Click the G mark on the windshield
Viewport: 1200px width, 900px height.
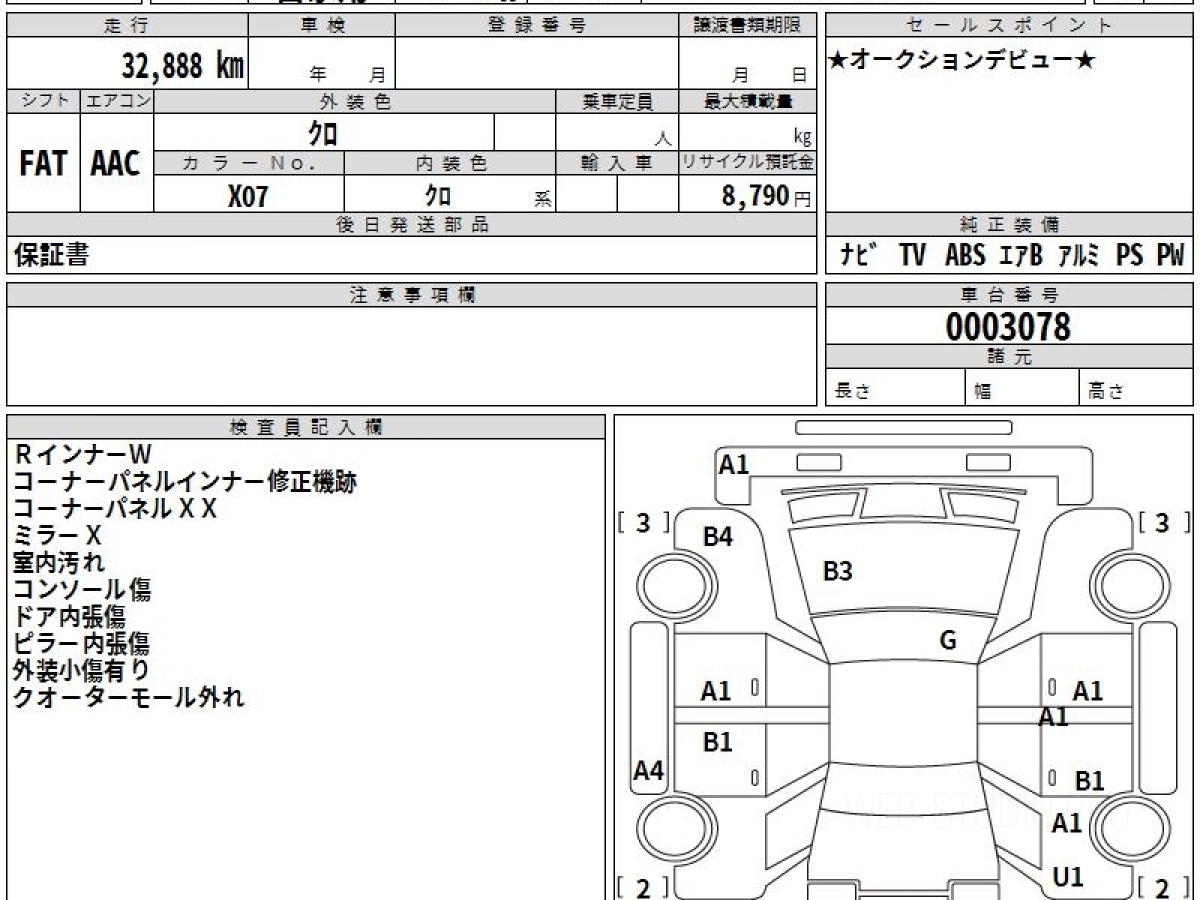[948, 642]
